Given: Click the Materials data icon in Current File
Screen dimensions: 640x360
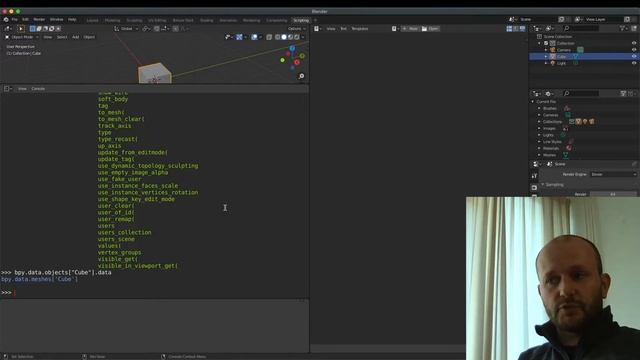Looking at the screenshot, I should tap(569, 148).
